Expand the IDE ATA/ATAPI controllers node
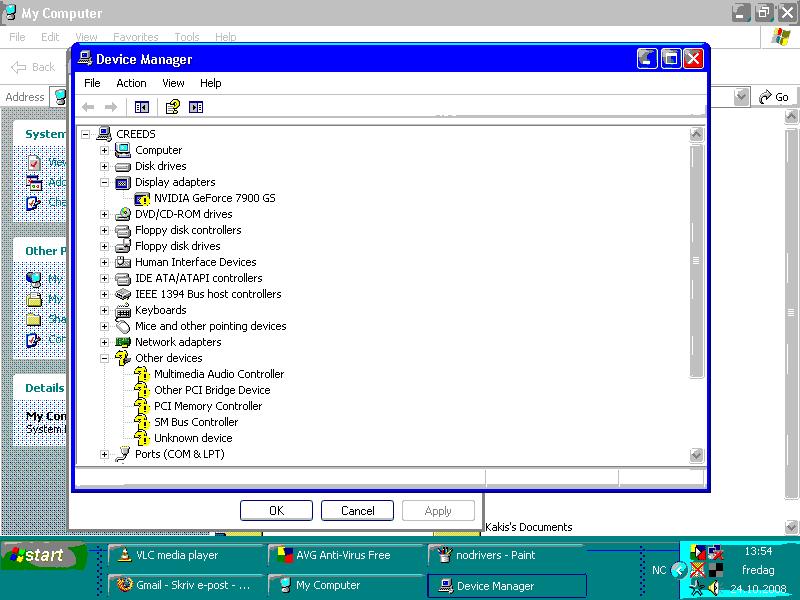 104,278
